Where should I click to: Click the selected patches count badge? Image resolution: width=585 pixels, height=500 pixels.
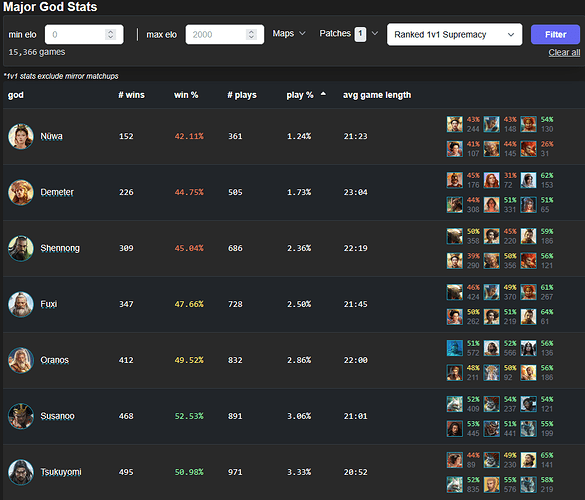tap(360, 34)
